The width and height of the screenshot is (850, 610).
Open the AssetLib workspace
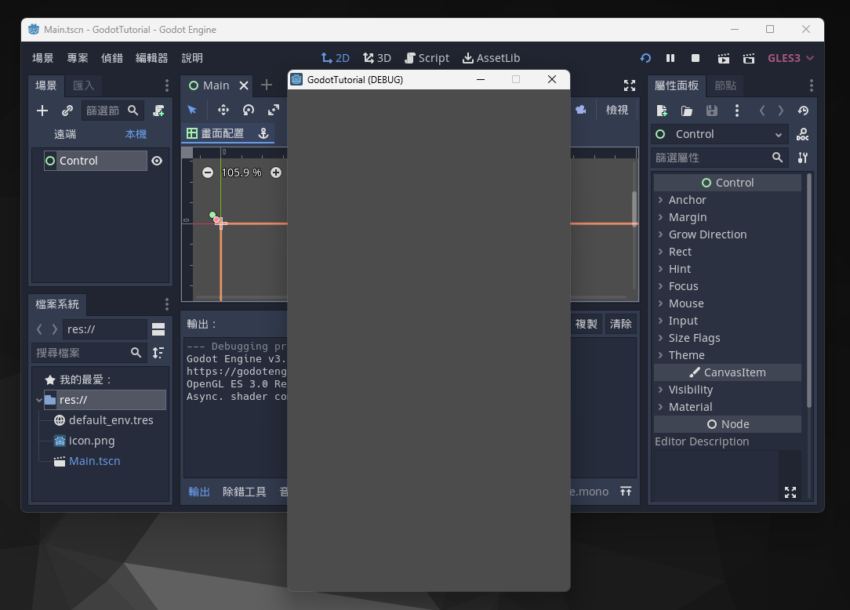(491, 58)
